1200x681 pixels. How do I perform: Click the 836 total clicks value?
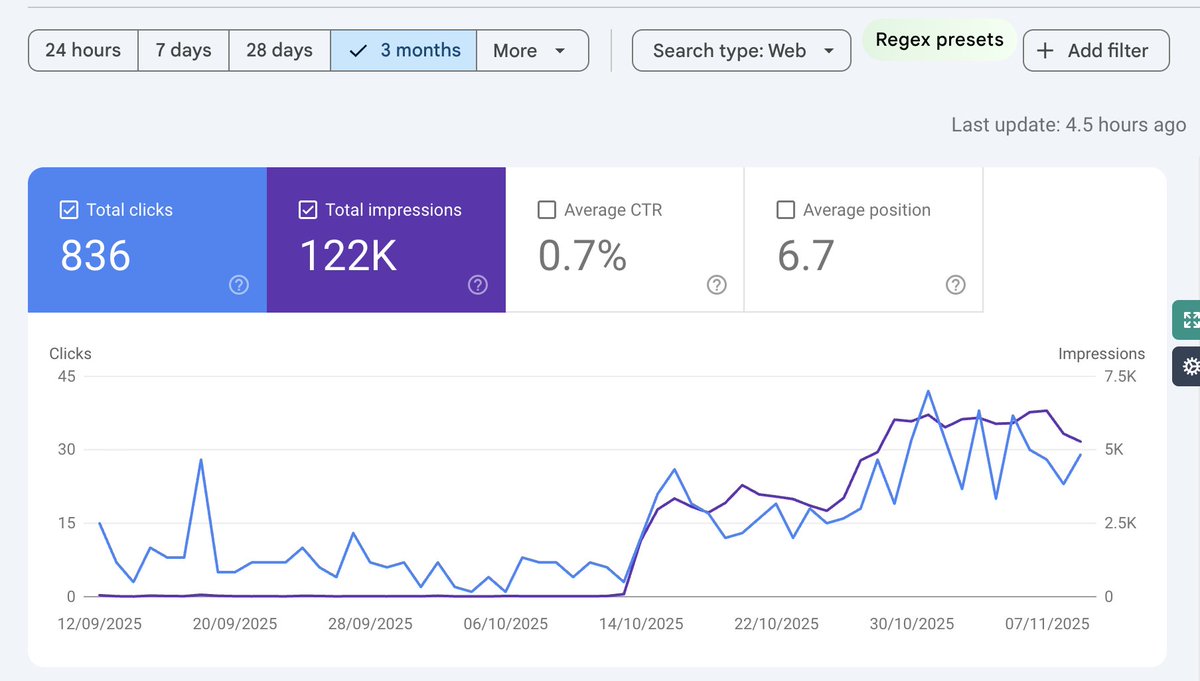(96, 257)
